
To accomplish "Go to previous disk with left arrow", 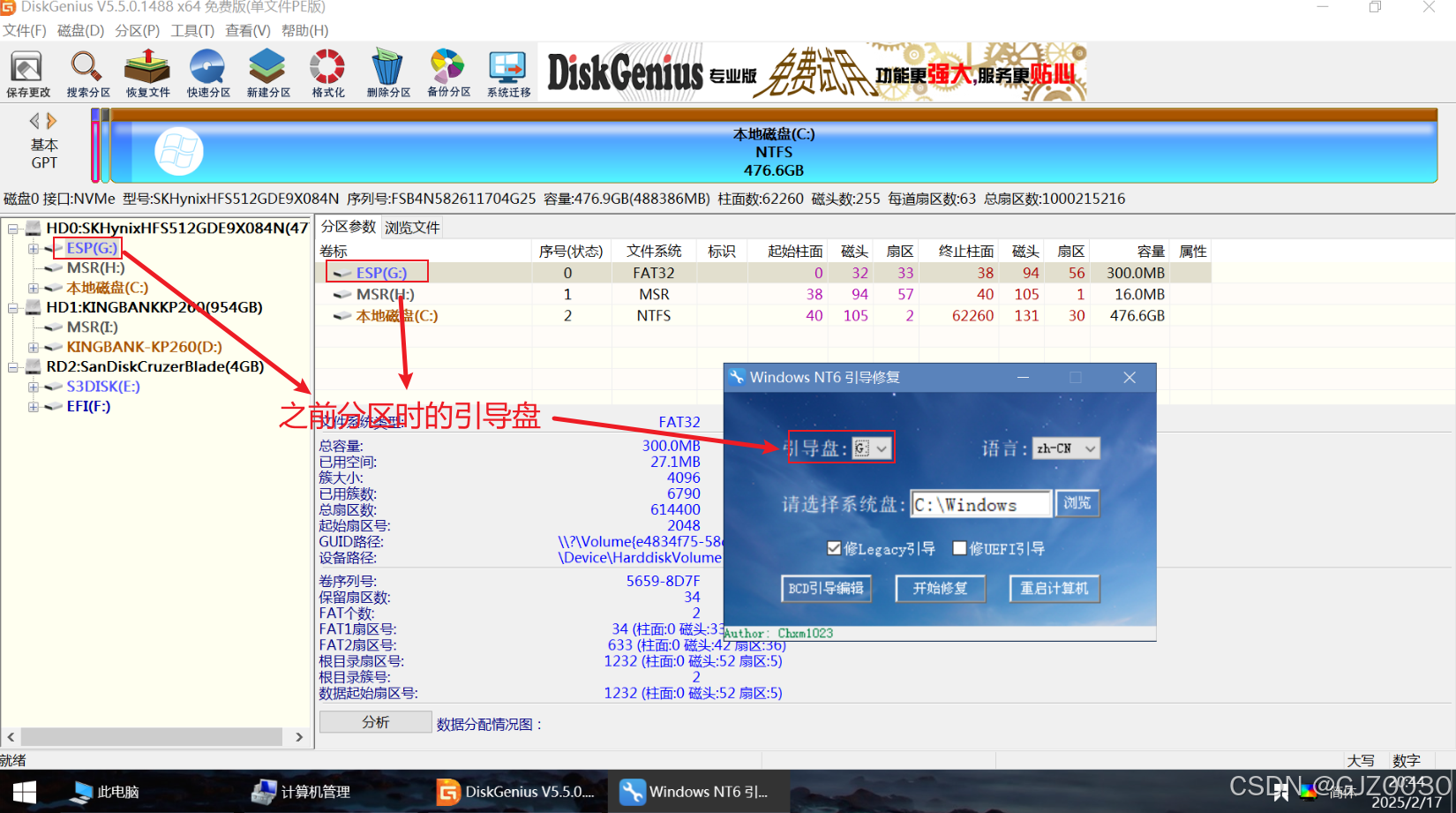I will [x=34, y=121].
